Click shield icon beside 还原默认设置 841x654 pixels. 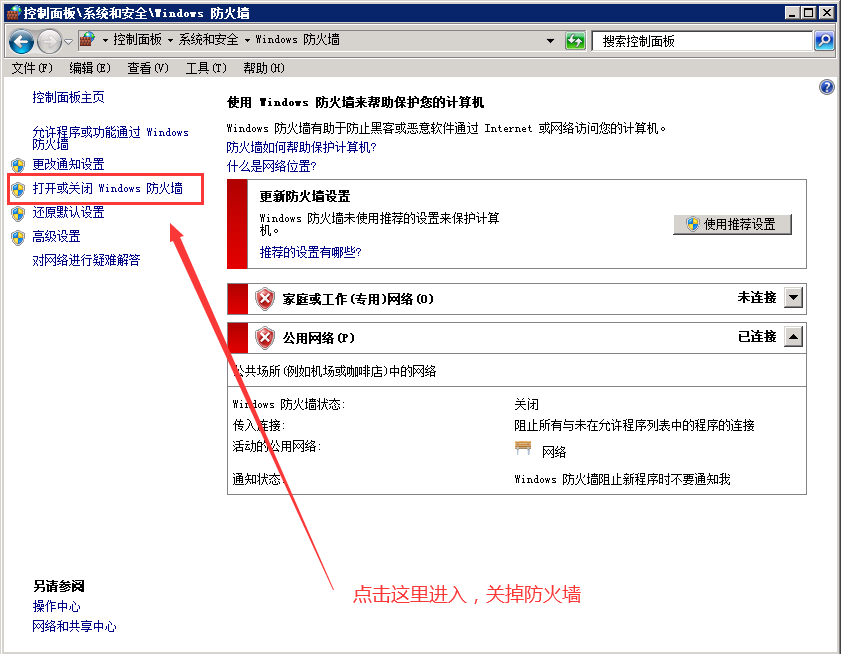tap(18, 213)
